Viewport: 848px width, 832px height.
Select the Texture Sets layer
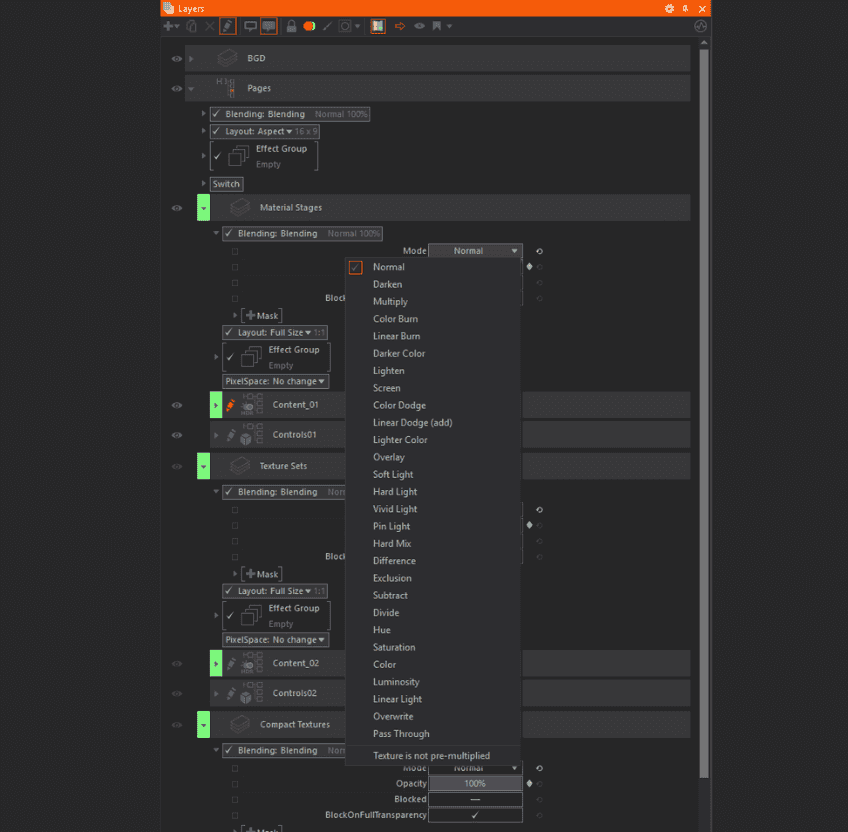[283, 466]
